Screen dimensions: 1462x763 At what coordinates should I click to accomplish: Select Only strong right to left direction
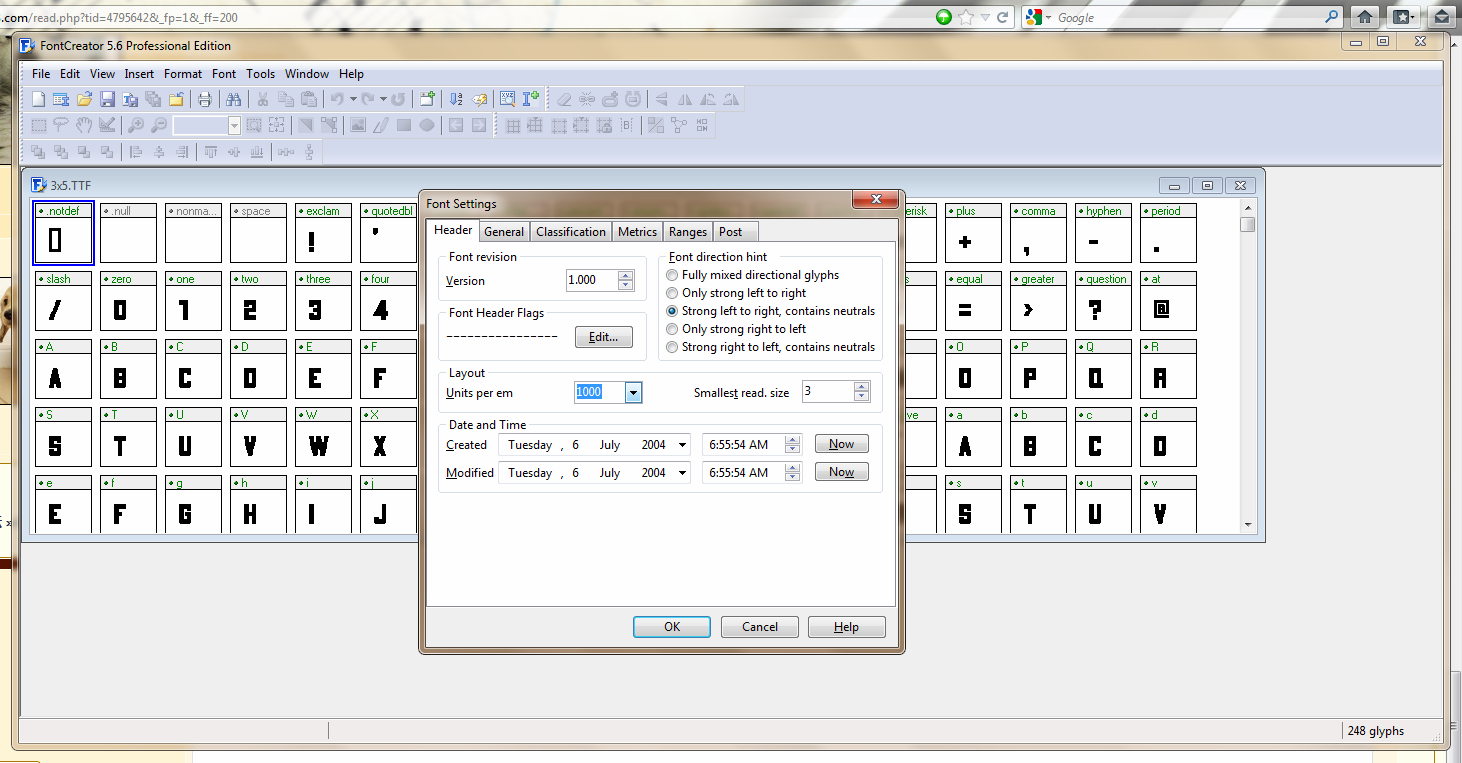click(671, 328)
